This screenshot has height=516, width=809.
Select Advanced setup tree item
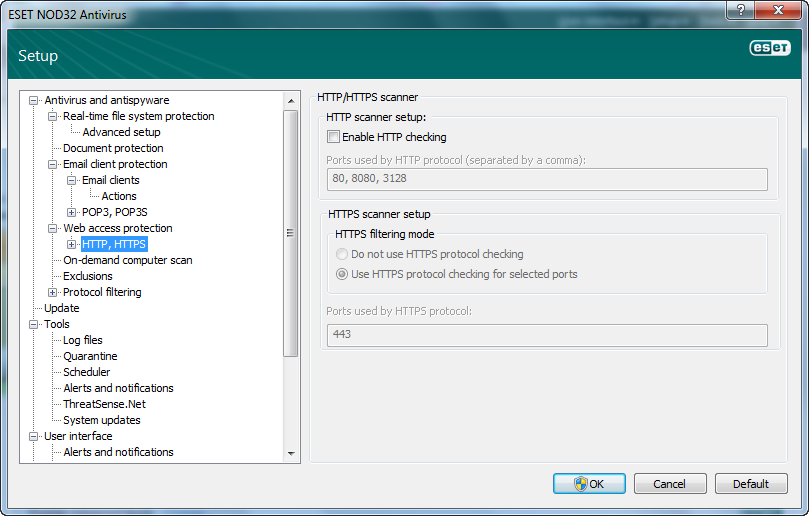(x=121, y=132)
